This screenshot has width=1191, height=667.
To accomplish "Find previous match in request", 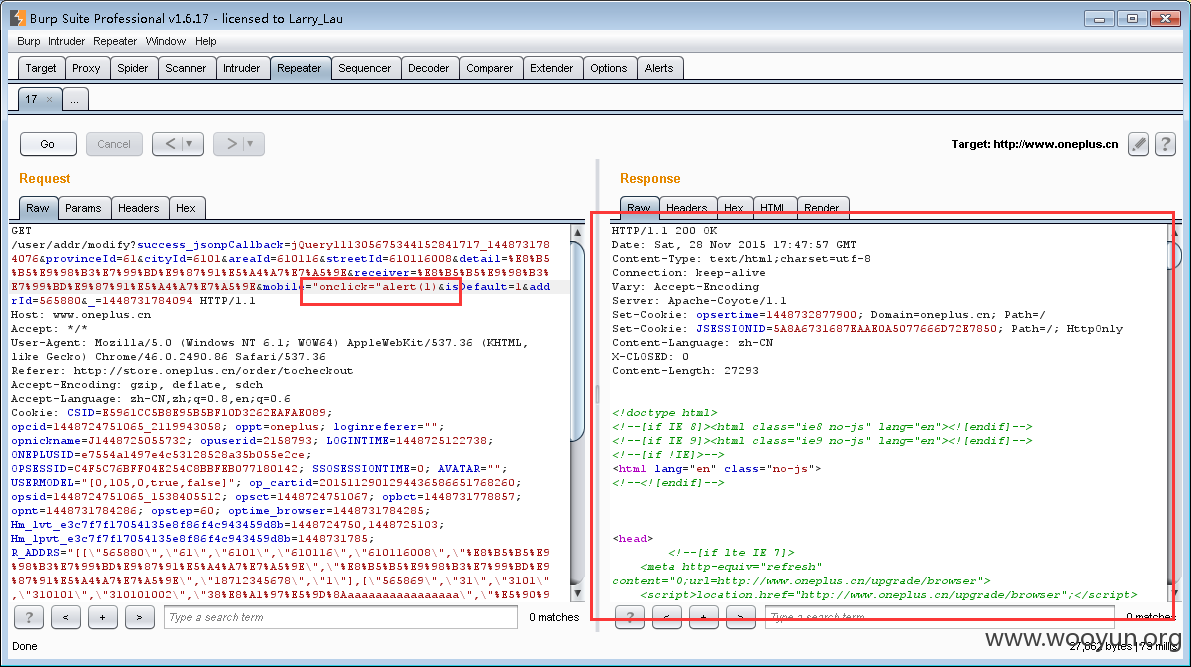I will pos(65,617).
